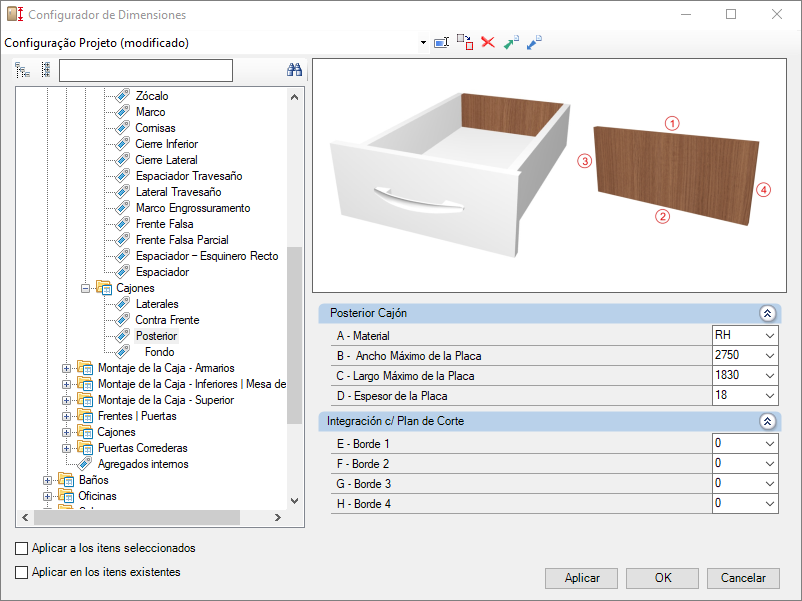Screen dimensions: 802x601
Task: Select the Posterior tree item
Action: coord(157,336)
